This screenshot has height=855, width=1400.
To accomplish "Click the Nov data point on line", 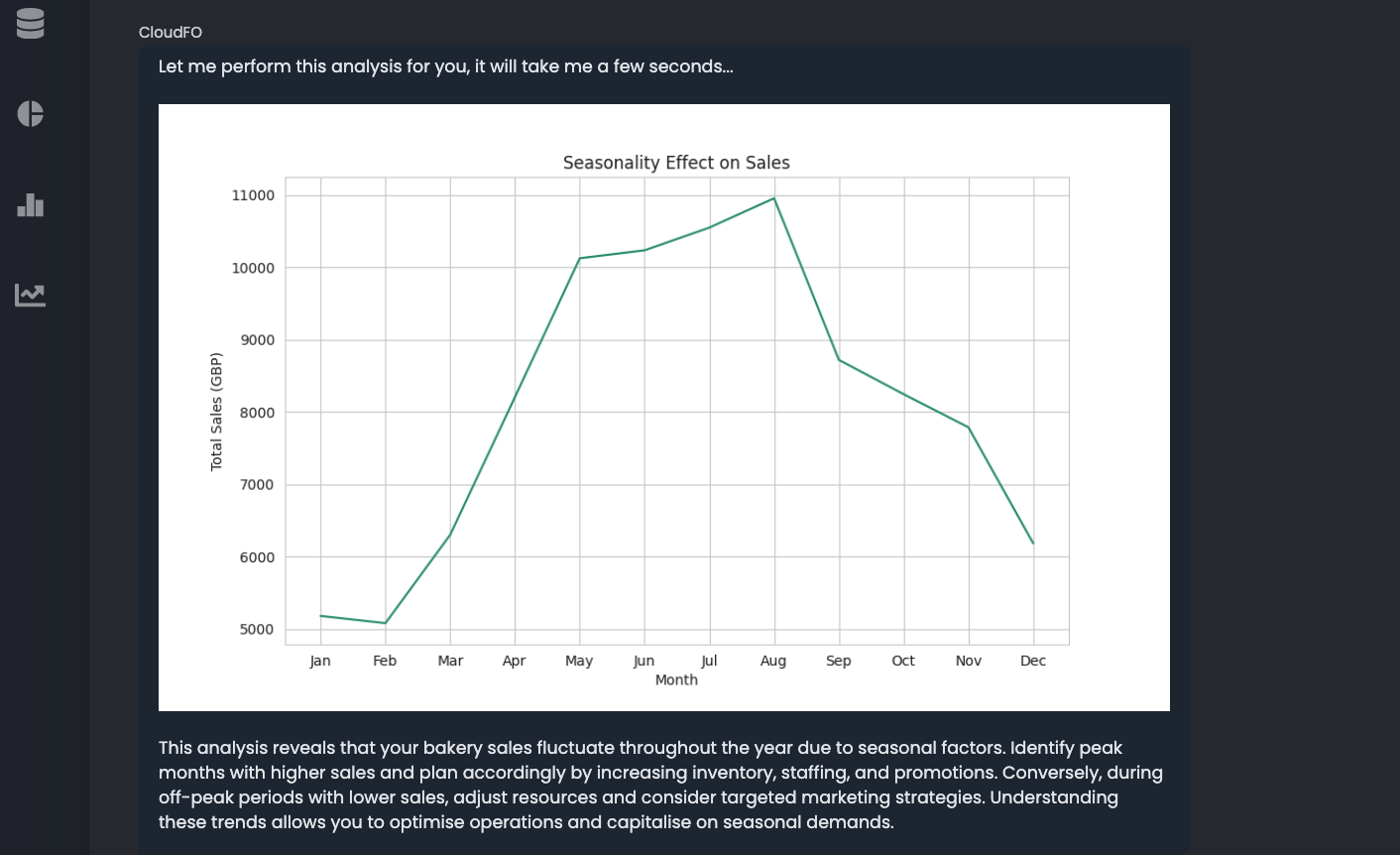I will coord(968,427).
